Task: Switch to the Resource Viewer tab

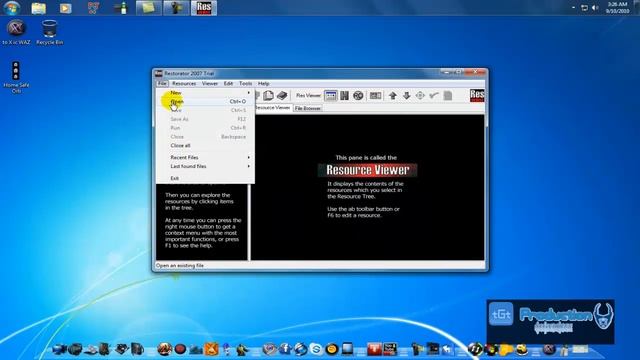Action: coord(272,108)
